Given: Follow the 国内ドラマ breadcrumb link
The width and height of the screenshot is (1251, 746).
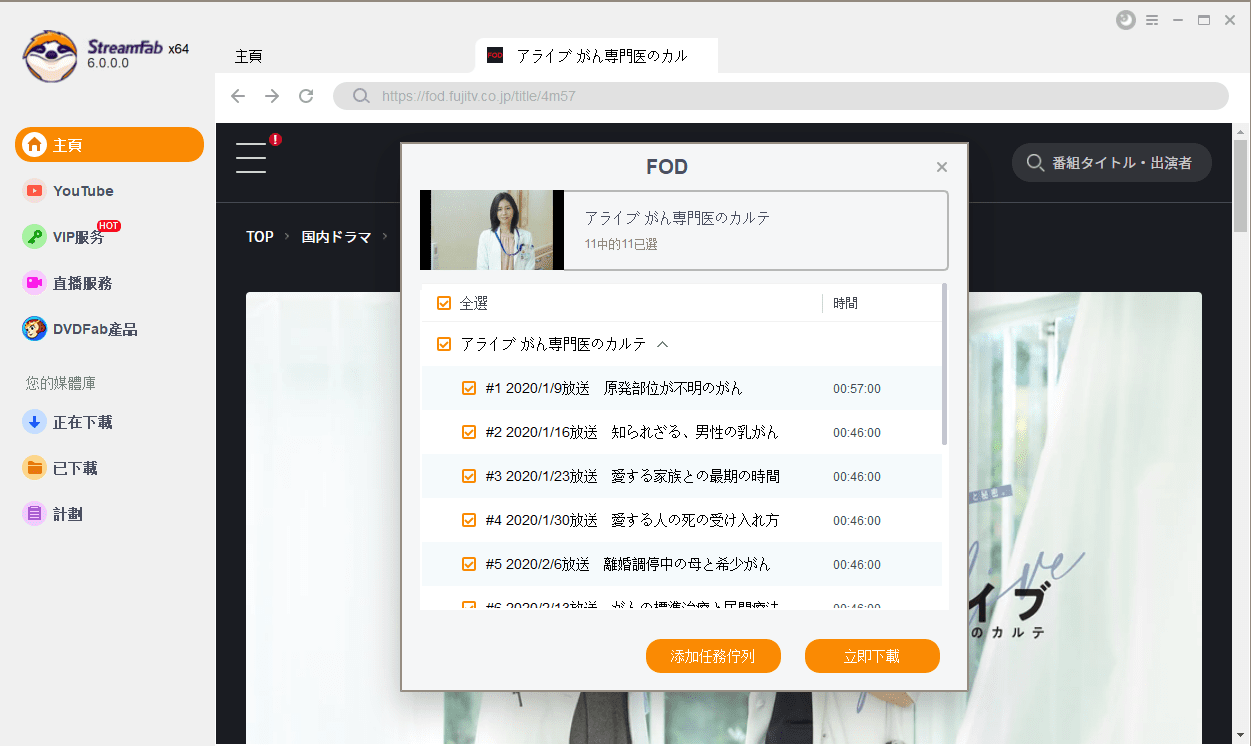Looking at the screenshot, I should click(336, 237).
